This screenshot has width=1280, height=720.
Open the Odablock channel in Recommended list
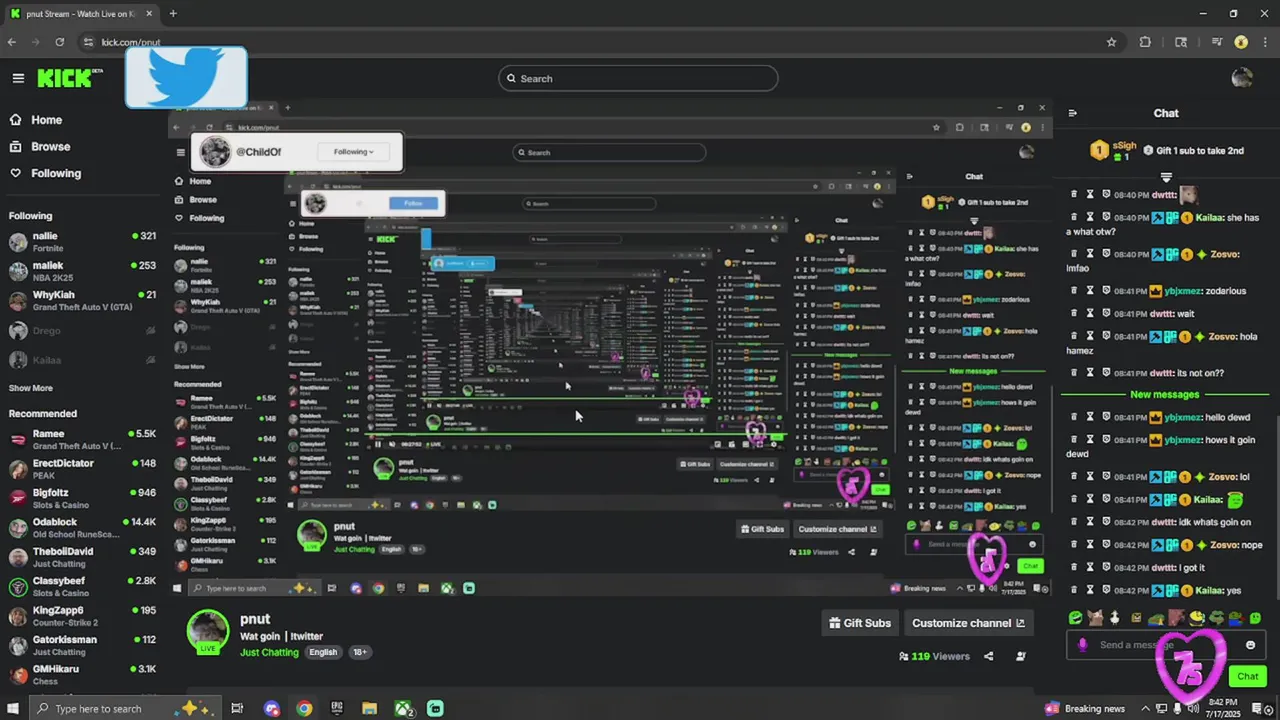coord(82,527)
